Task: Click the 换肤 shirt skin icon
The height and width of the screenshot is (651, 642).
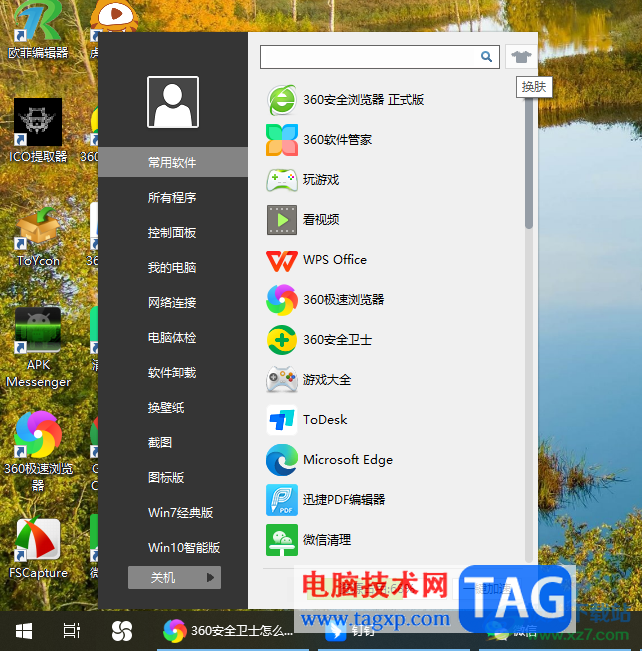Action: pos(521,57)
